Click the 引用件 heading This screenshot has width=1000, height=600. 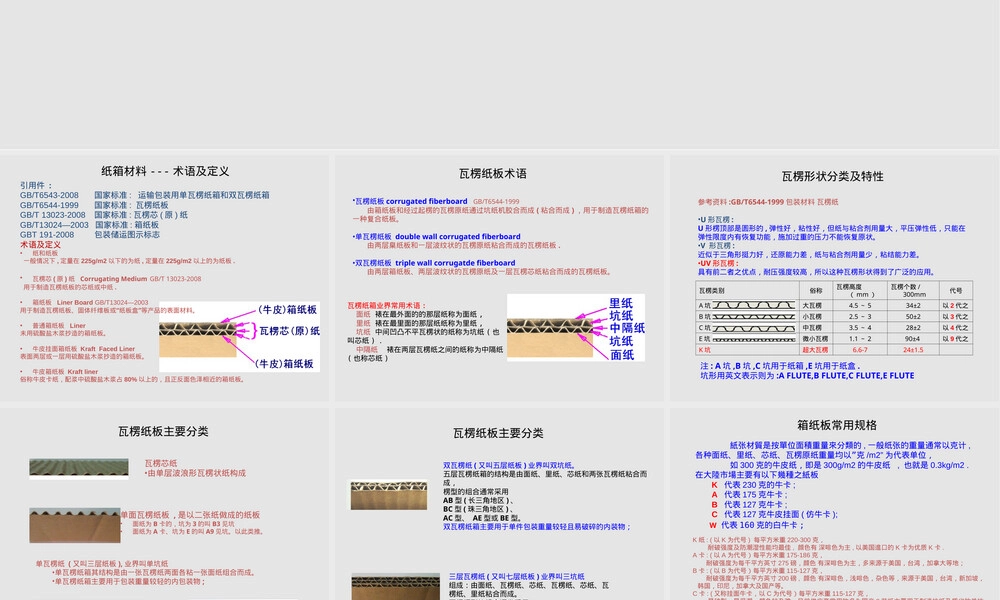[36, 185]
